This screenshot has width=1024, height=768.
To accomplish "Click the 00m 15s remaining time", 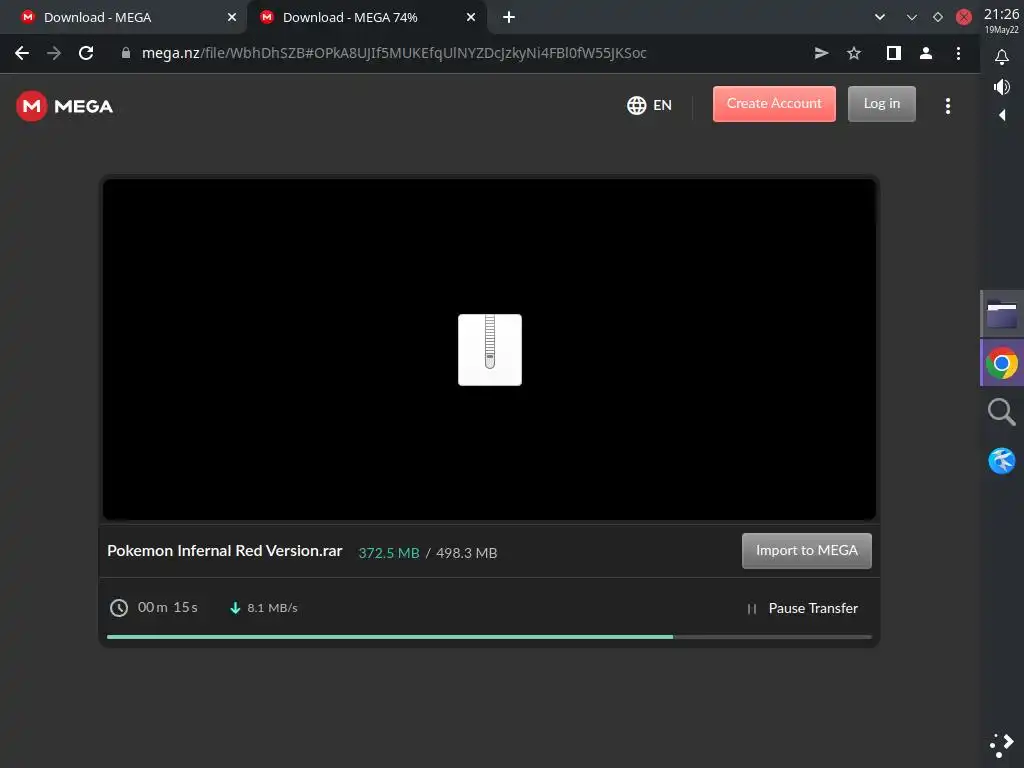I will (167, 607).
